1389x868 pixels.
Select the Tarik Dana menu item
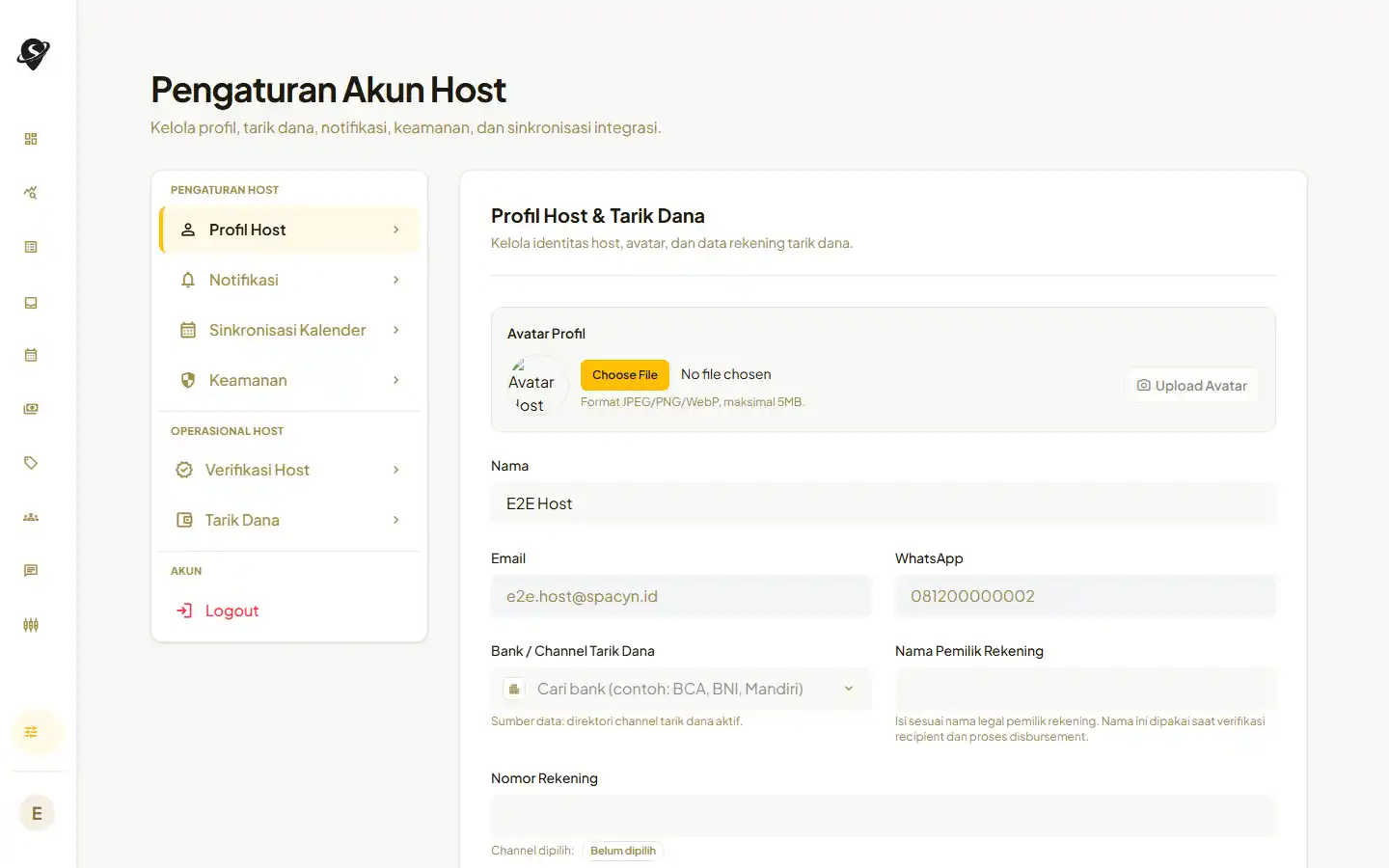pos(289,520)
